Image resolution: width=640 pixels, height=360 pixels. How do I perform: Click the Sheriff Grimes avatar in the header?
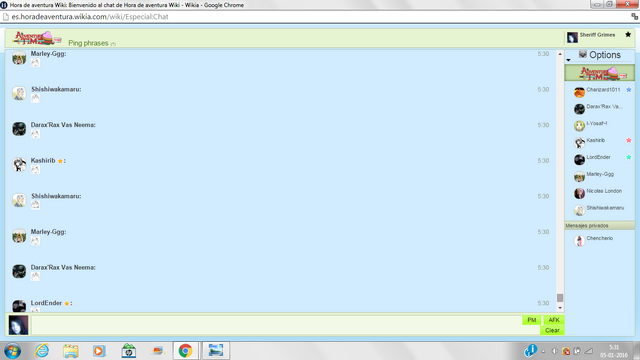(x=572, y=38)
